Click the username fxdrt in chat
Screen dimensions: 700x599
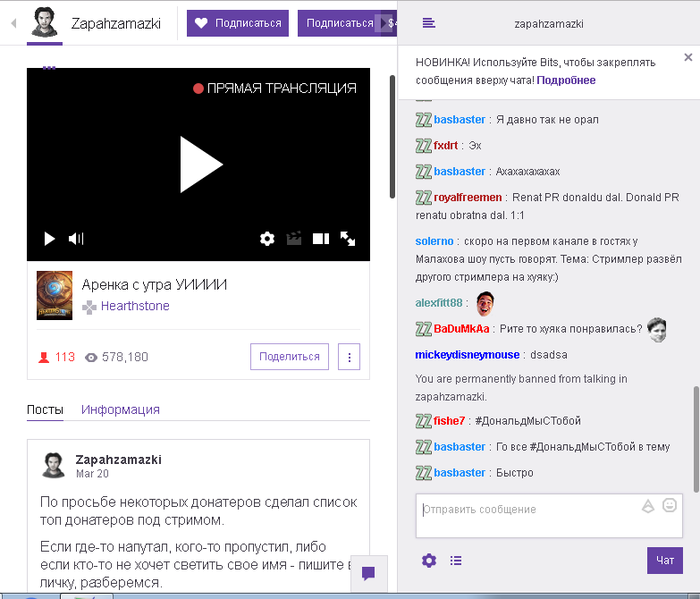(x=446, y=146)
